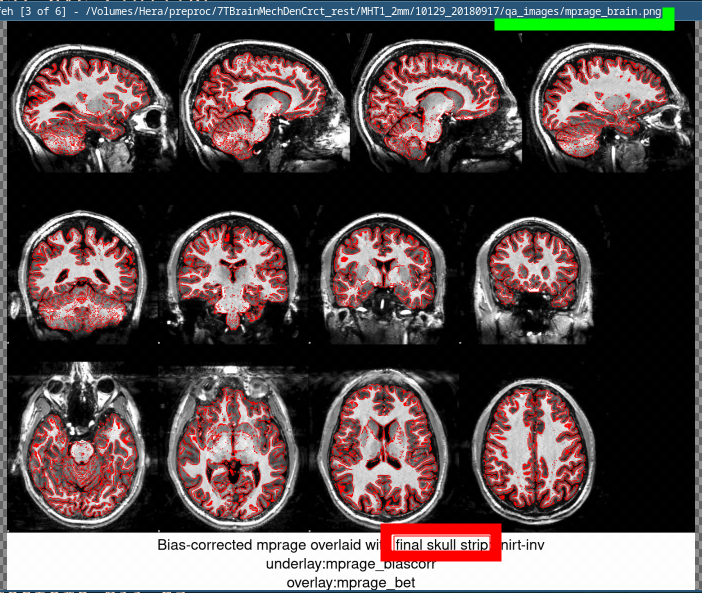
Task: Click the fourth axial slice near top of brain
Action: tap(535, 449)
